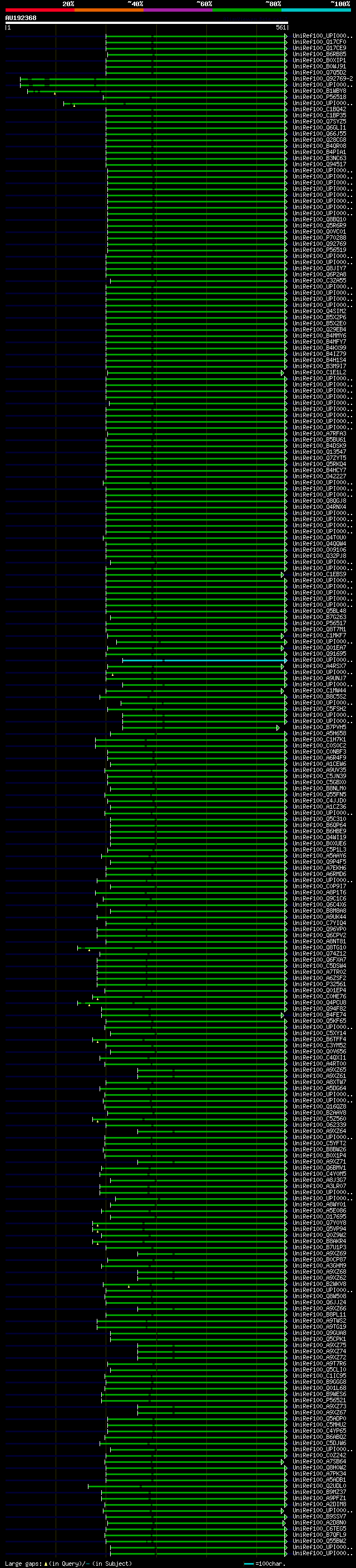The width and height of the screenshot is (356, 1568).
Task: Click the UniRef100_A5H658 entry
Action: [x=319, y=734]
